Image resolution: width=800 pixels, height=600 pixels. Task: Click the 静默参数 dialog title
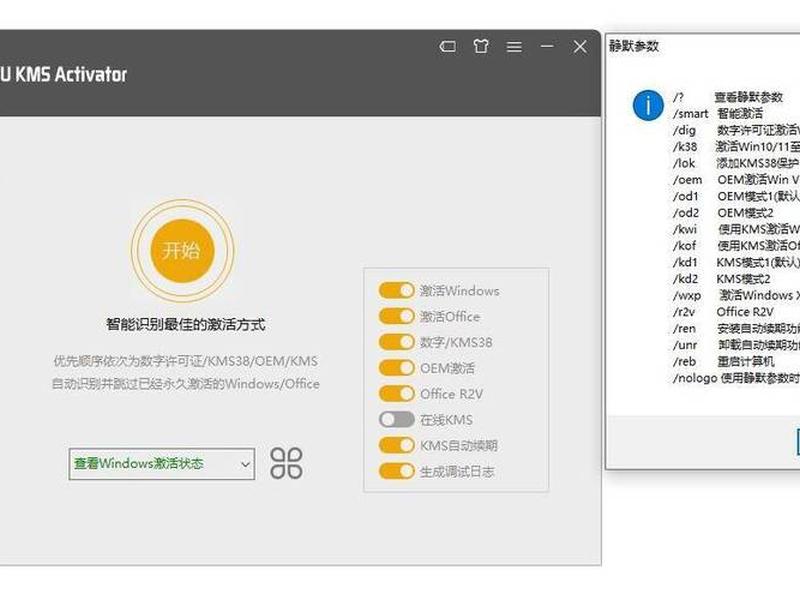[x=634, y=46]
